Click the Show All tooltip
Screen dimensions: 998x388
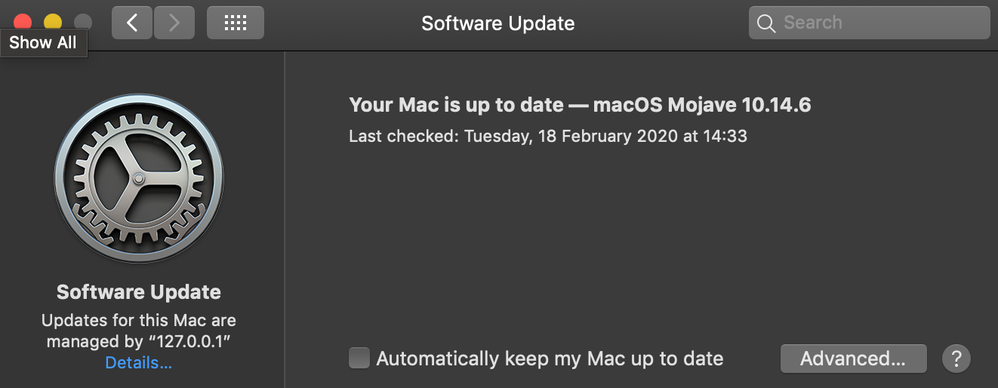[x=43, y=43]
